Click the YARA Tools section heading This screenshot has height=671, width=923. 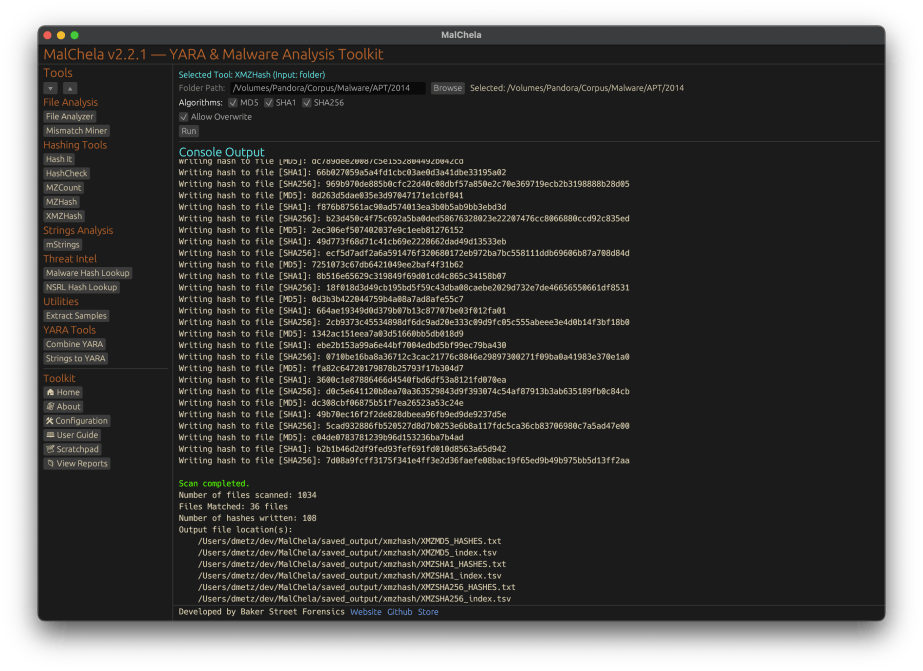point(69,330)
